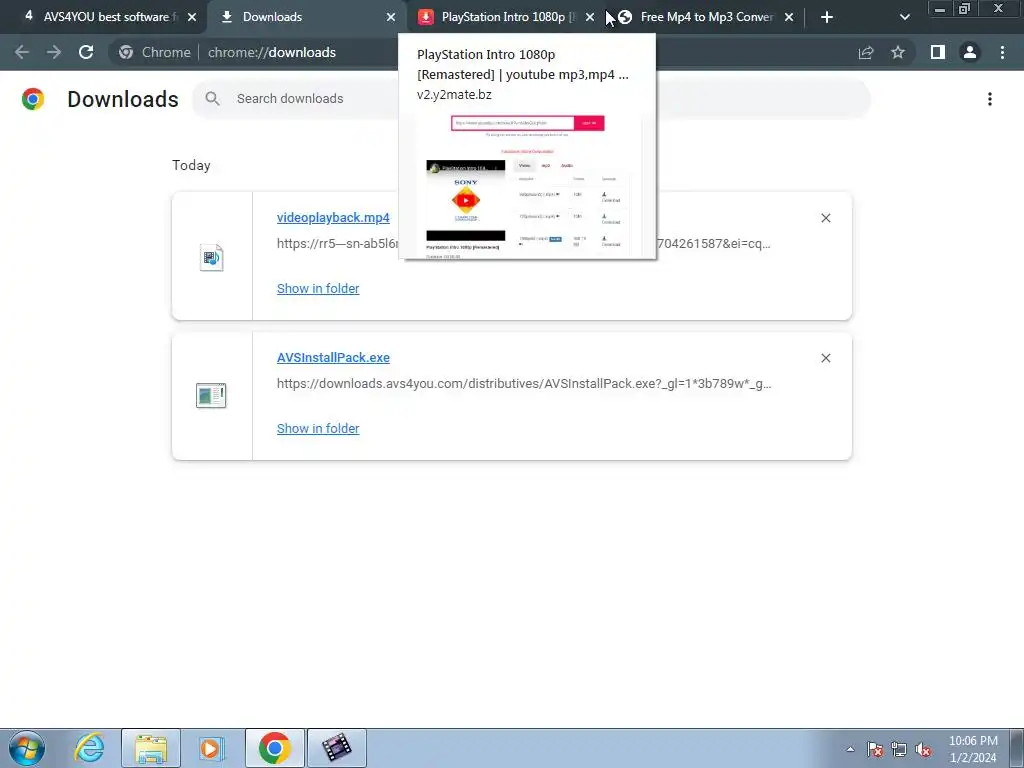Bookmark this page with the star icon
The height and width of the screenshot is (768, 1024).
pos(898,52)
